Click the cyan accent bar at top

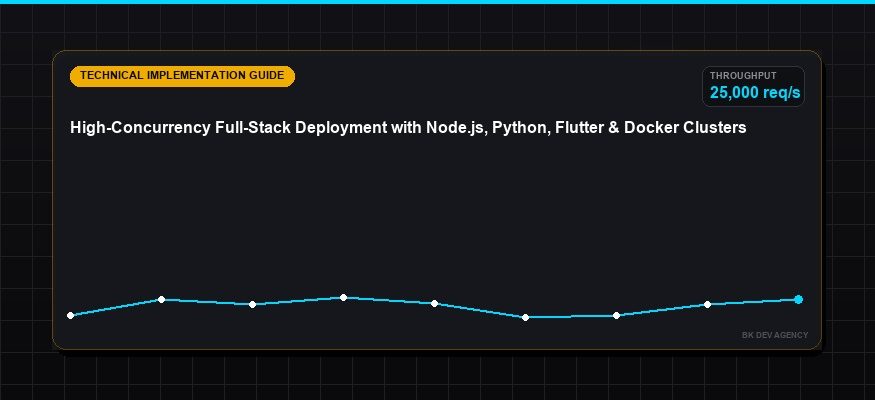[x=438, y=2]
